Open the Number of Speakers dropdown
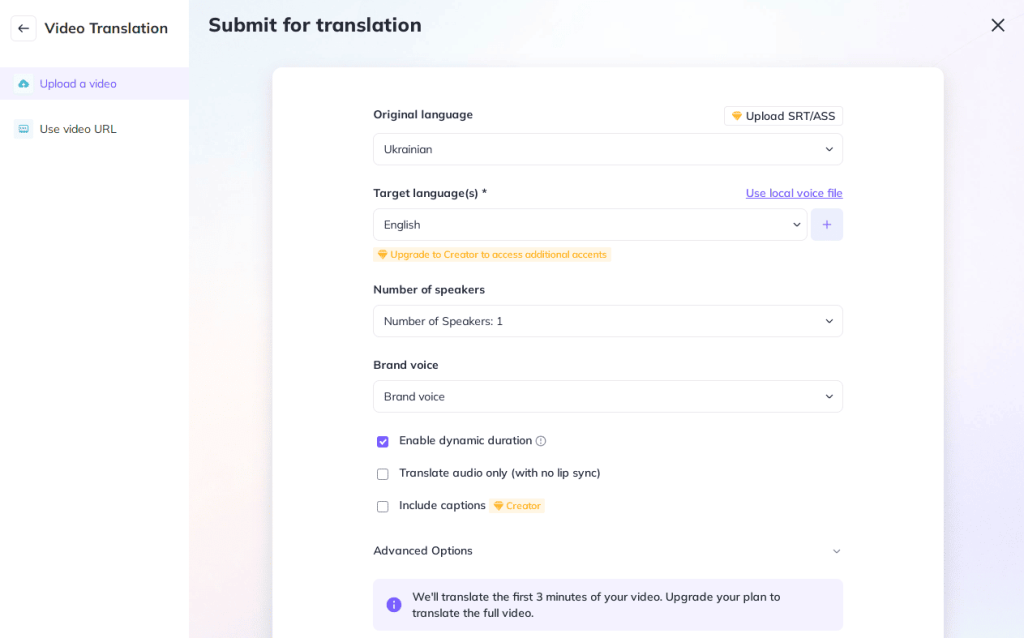The width and height of the screenshot is (1024, 638). [607, 321]
